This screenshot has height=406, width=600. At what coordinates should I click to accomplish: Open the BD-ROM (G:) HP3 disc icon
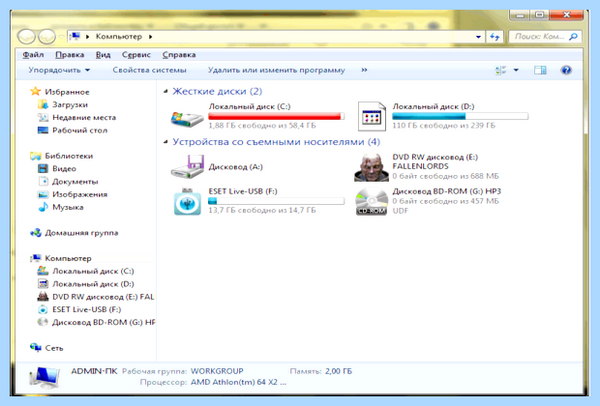(372, 202)
